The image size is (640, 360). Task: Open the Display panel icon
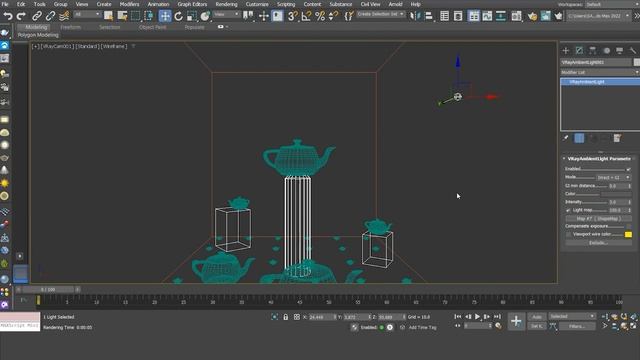(620, 51)
